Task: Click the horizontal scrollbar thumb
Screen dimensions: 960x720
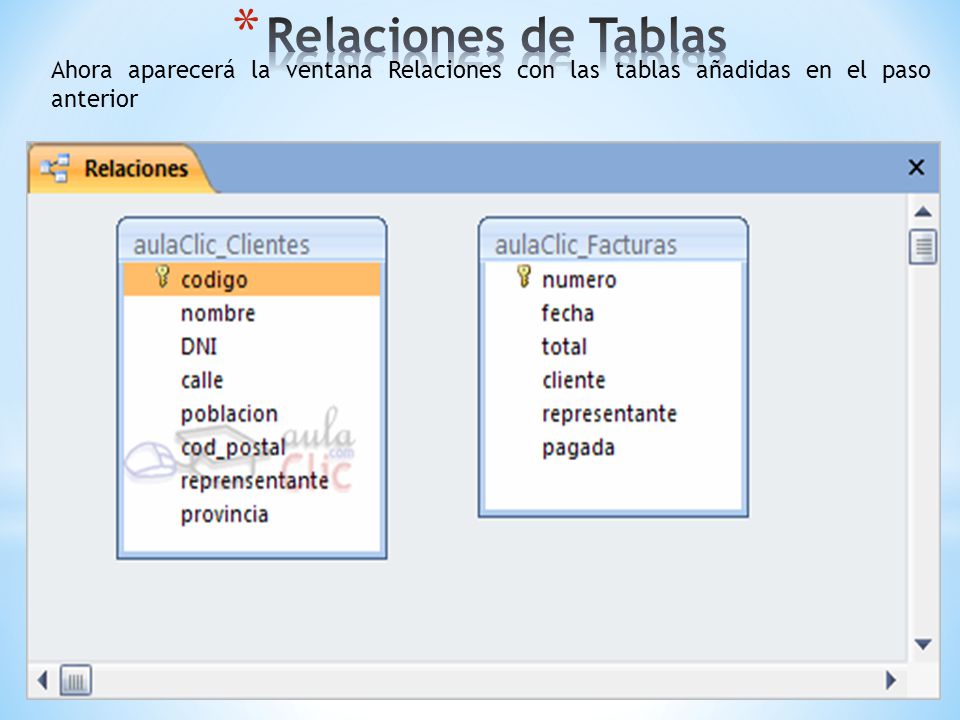Action: [x=75, y=680]
